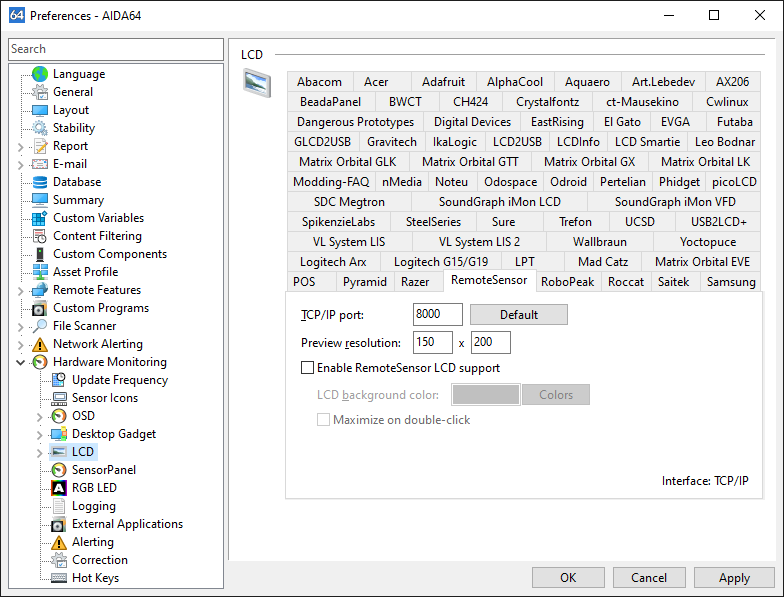The height and width of the screenshot is (597, 784).
Task: Expand the Remote Features node
Action: point(20,291)
